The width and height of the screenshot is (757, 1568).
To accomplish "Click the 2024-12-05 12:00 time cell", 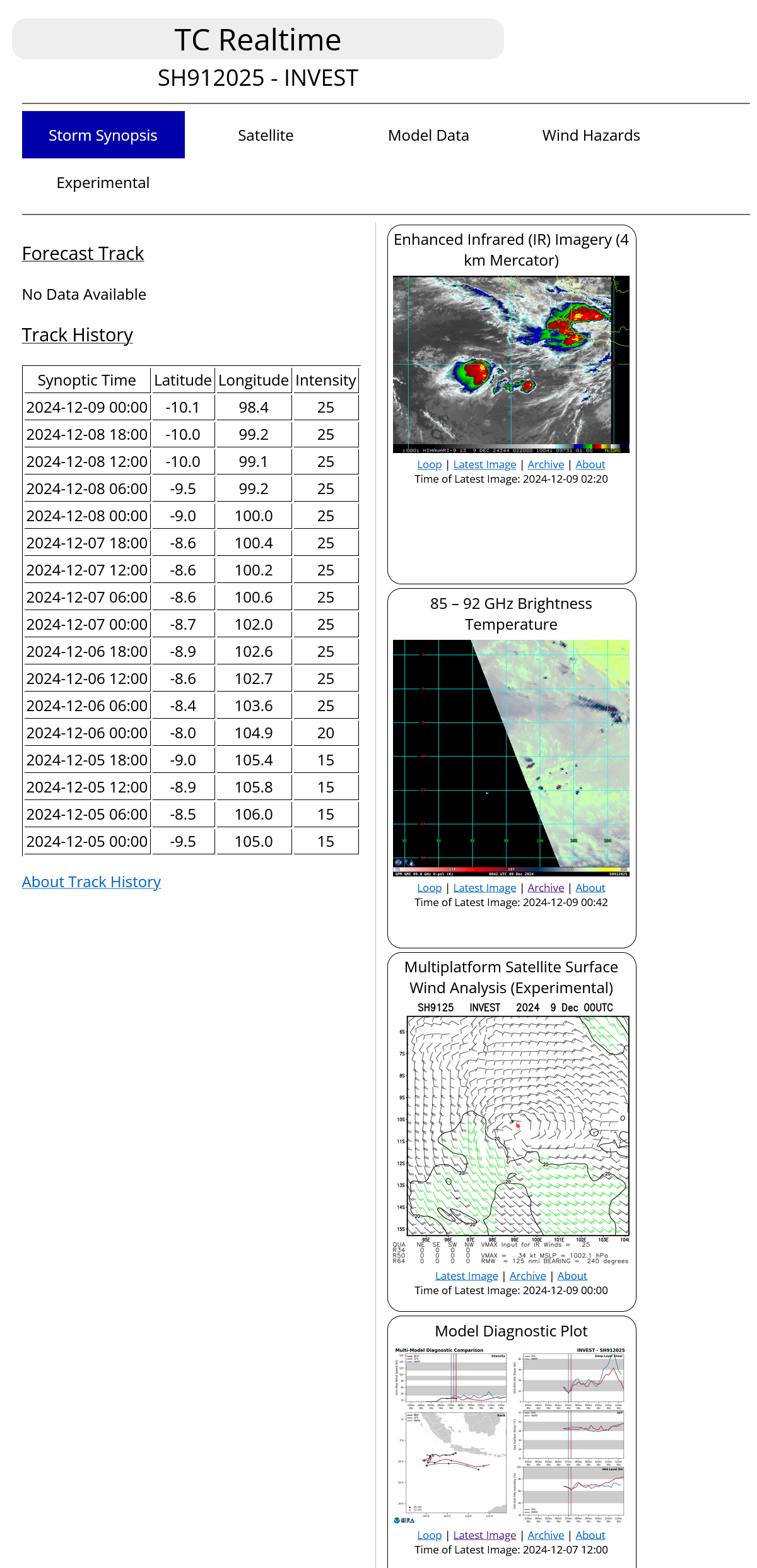I will 87,787.
